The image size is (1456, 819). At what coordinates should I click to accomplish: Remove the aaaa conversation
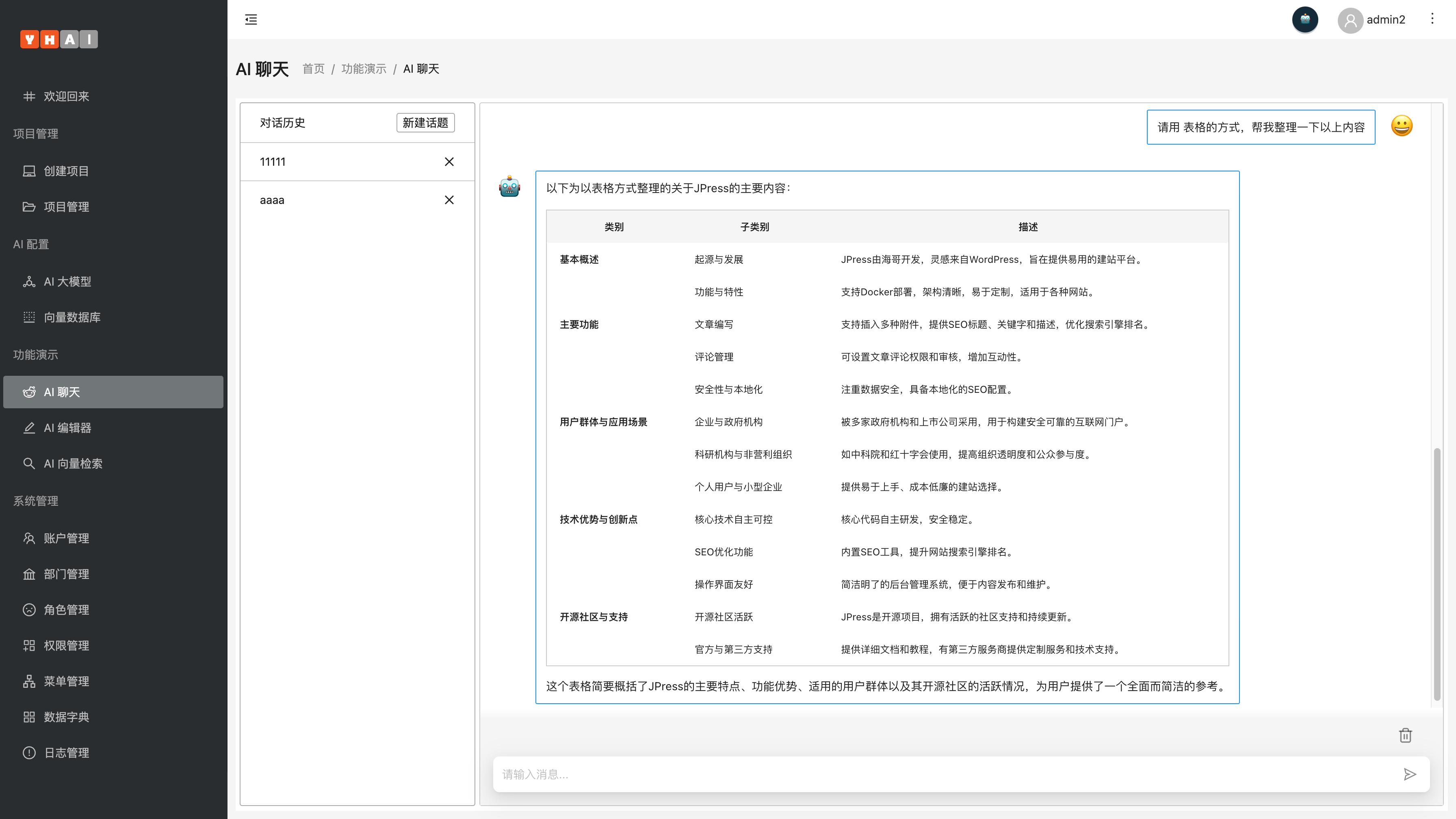tap(449, 200)
